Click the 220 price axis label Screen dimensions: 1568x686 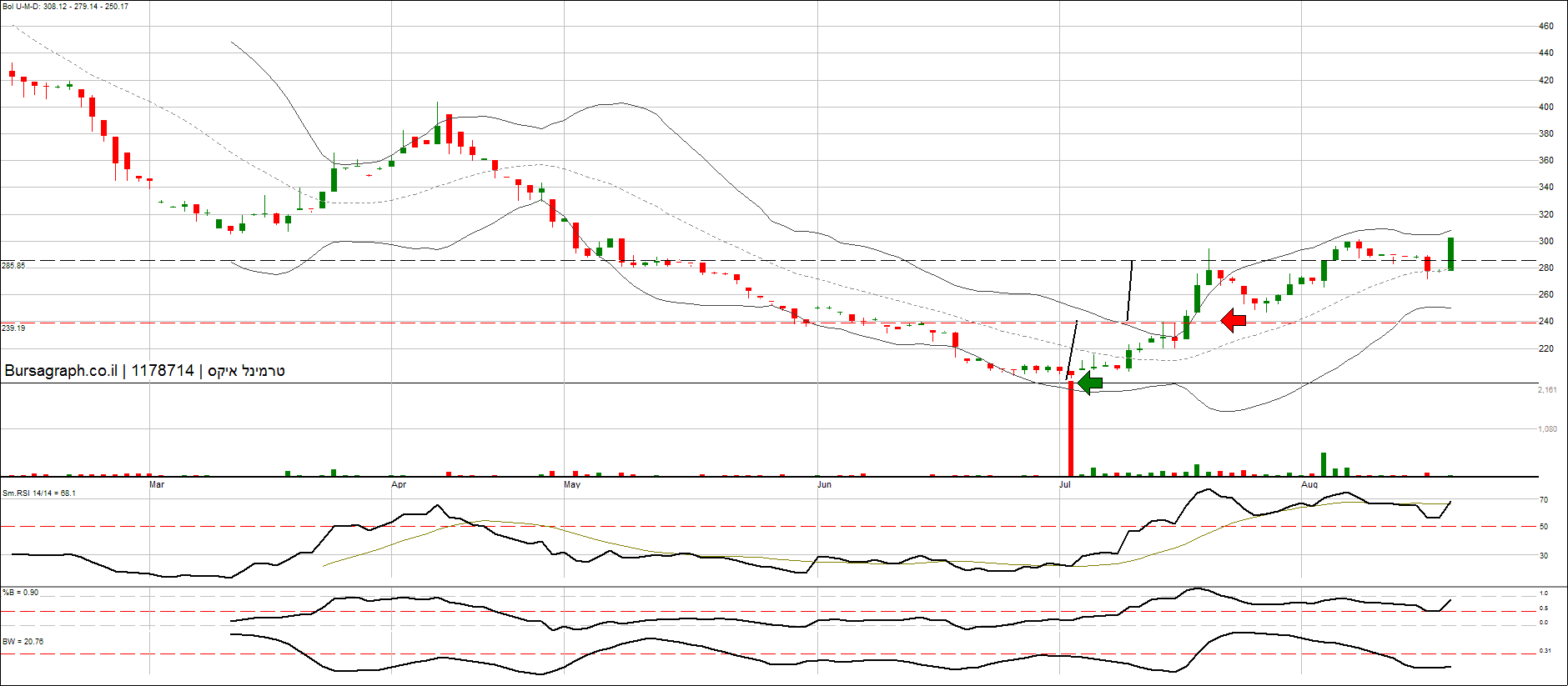click(1546, 349)
